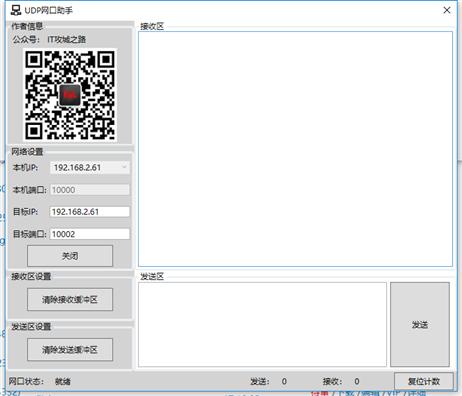This screenshot has width=462, height=396.
Task: Click the 目标端口 field showing 10002
Action: (x=90, y=234)
